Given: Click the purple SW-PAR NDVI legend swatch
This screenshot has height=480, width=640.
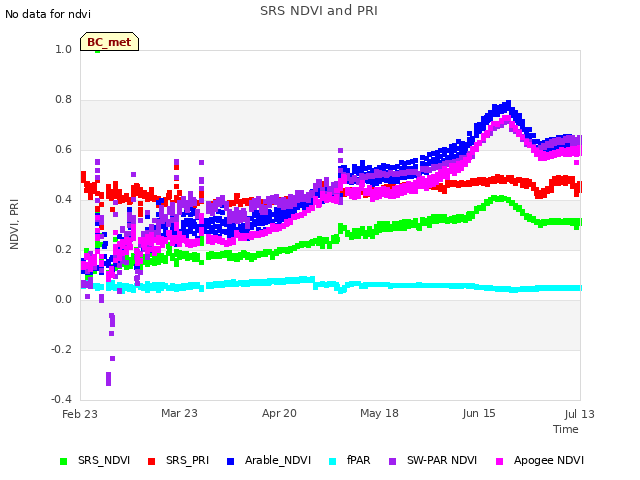Looking at the screenshot, I should coord(392,461).
